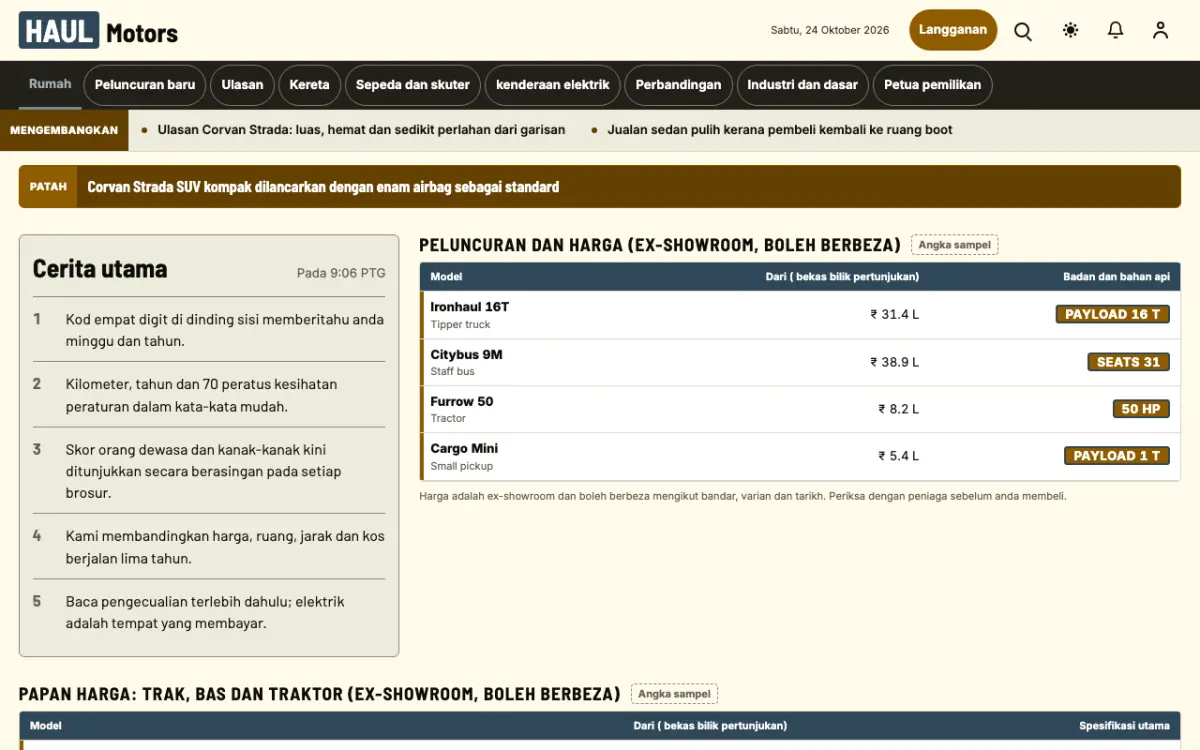Open ticker headline Jualan sedan pulih
Viewport: 1200px width, 750px height.
coord(780,130)
